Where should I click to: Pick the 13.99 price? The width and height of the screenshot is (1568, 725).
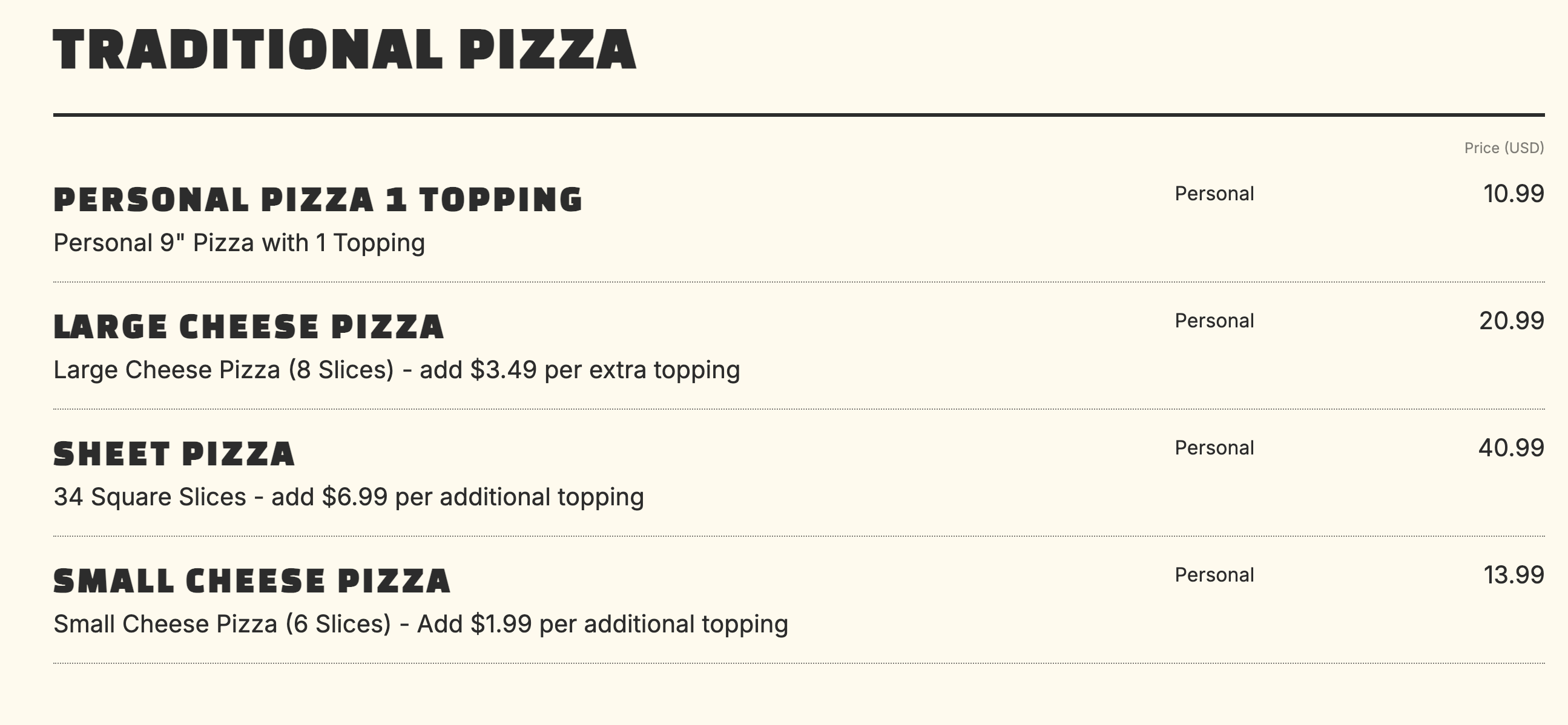pyautogui.click(x=1514, y=576)
